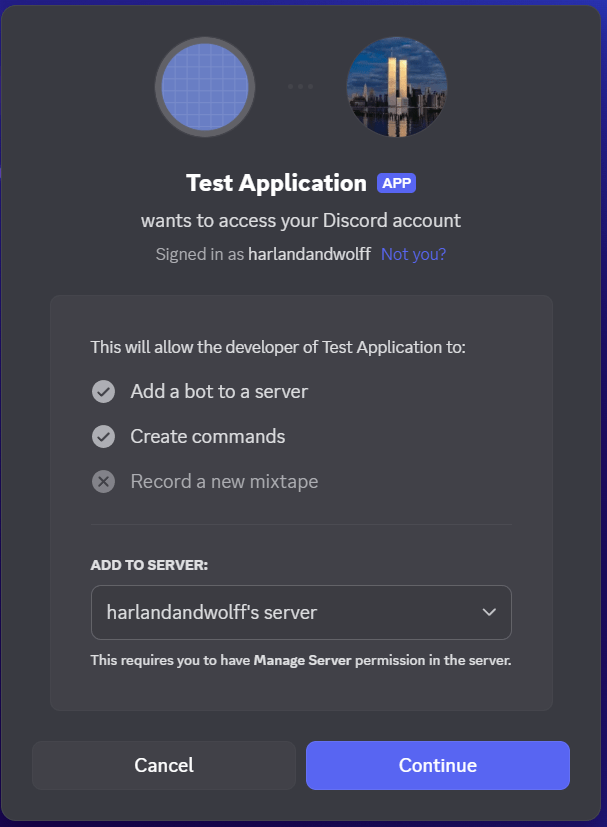
Task: Click the Test Application title heading
Action: [x=276, y=183]
